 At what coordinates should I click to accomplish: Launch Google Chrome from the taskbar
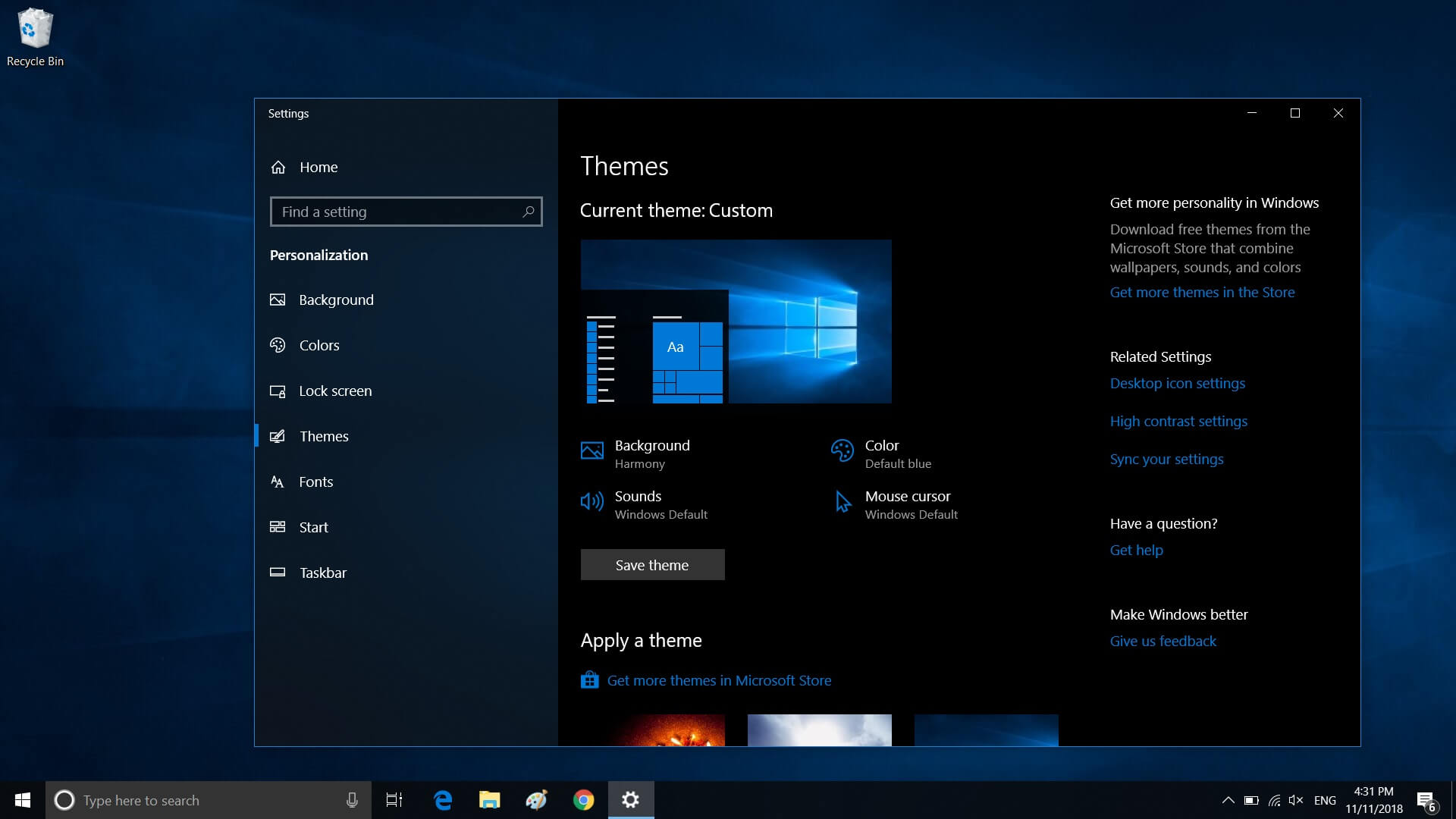(584, 800)
